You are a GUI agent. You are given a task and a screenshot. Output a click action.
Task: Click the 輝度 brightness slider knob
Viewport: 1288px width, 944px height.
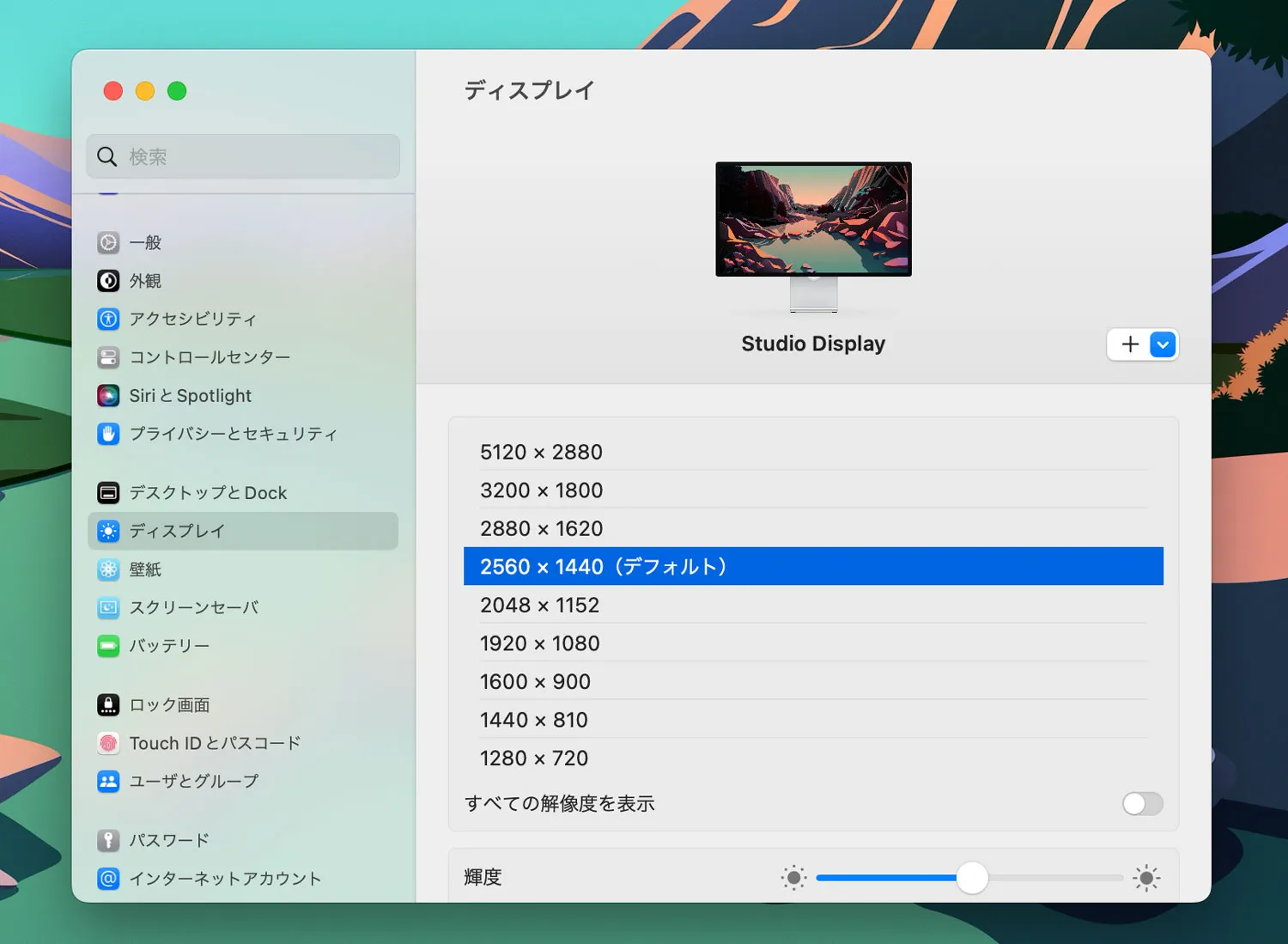pos(972,878)
